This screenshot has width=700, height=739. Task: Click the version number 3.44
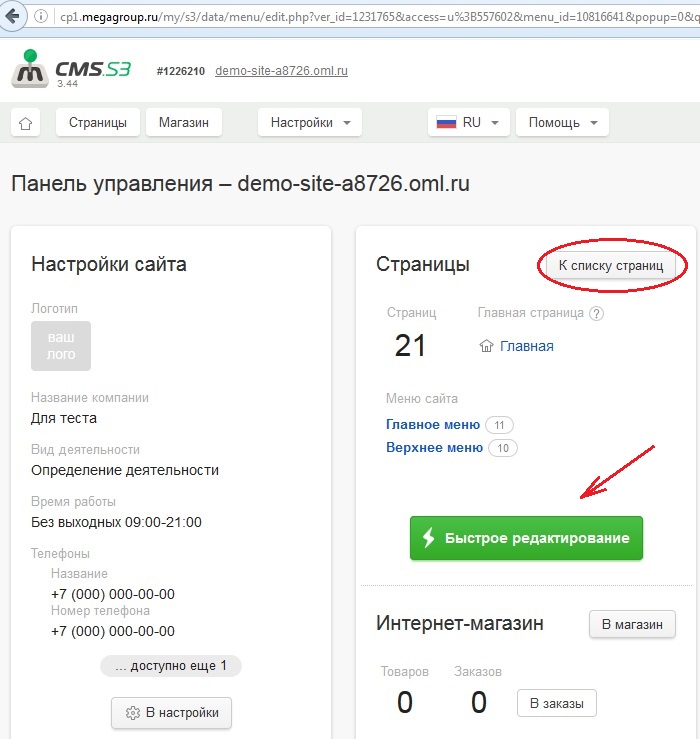tap(67, 84)
